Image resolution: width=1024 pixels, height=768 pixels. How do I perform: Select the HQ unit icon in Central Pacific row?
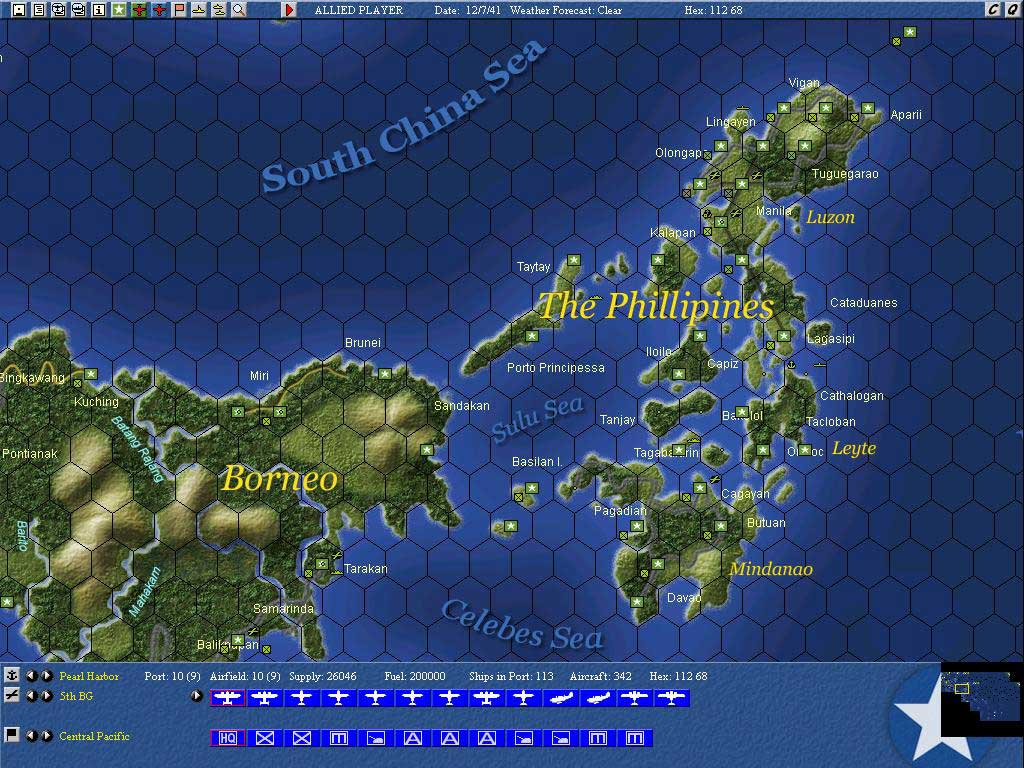coord(227,738)
